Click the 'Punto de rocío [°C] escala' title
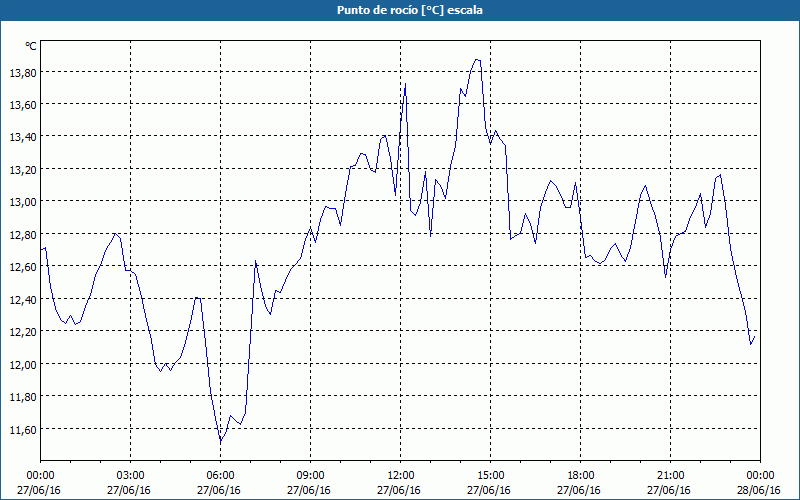Viewport: 800px width, 500px height. coord(410,10)
